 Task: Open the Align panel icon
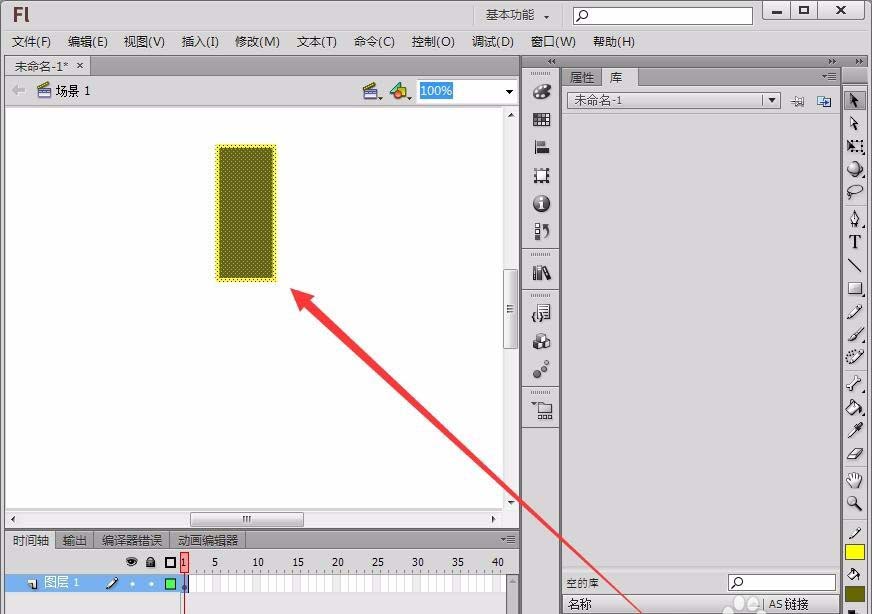[x=541, y=147]
